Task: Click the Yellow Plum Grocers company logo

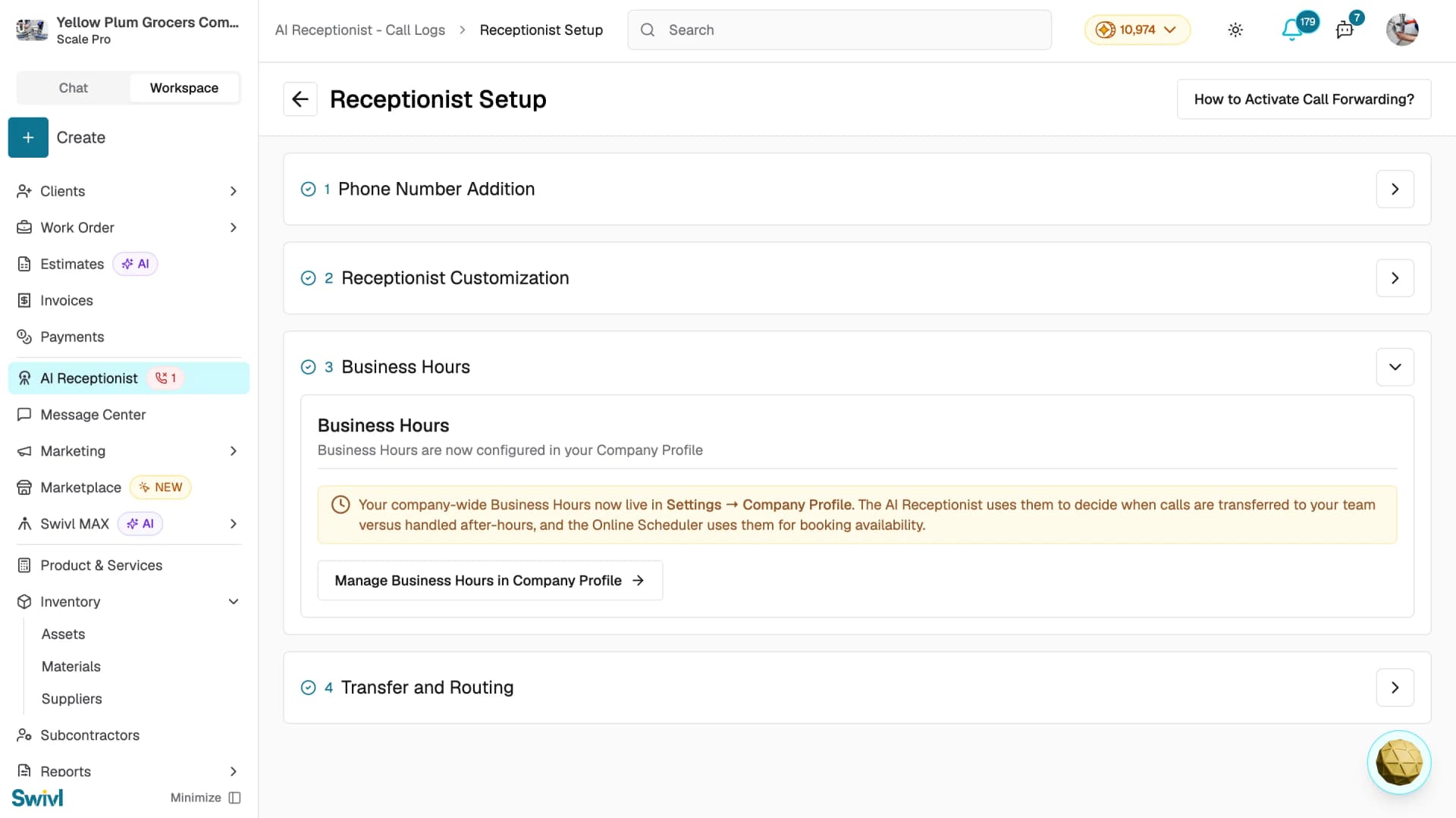Action: [x=32, y=30]
